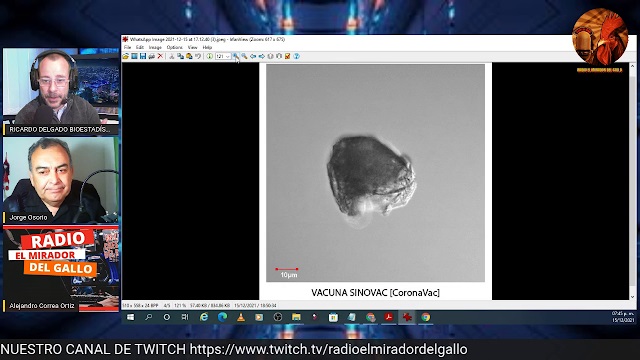Viewport: 640px width, 360px height.
Task: Open VLC media player from the taskbar
Action: click(241, 317)
